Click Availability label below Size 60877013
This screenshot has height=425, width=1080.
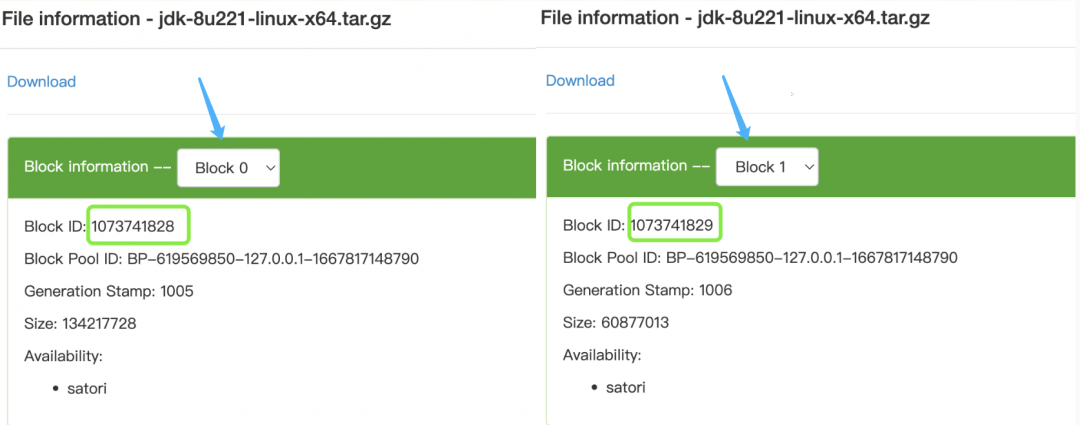coord(602,355)
